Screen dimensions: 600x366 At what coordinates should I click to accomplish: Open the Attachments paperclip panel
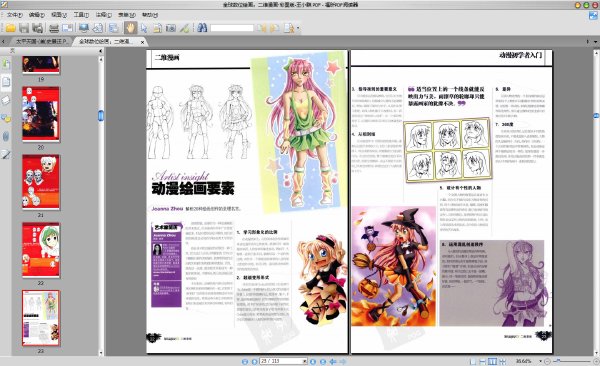[x=6, y=136]
